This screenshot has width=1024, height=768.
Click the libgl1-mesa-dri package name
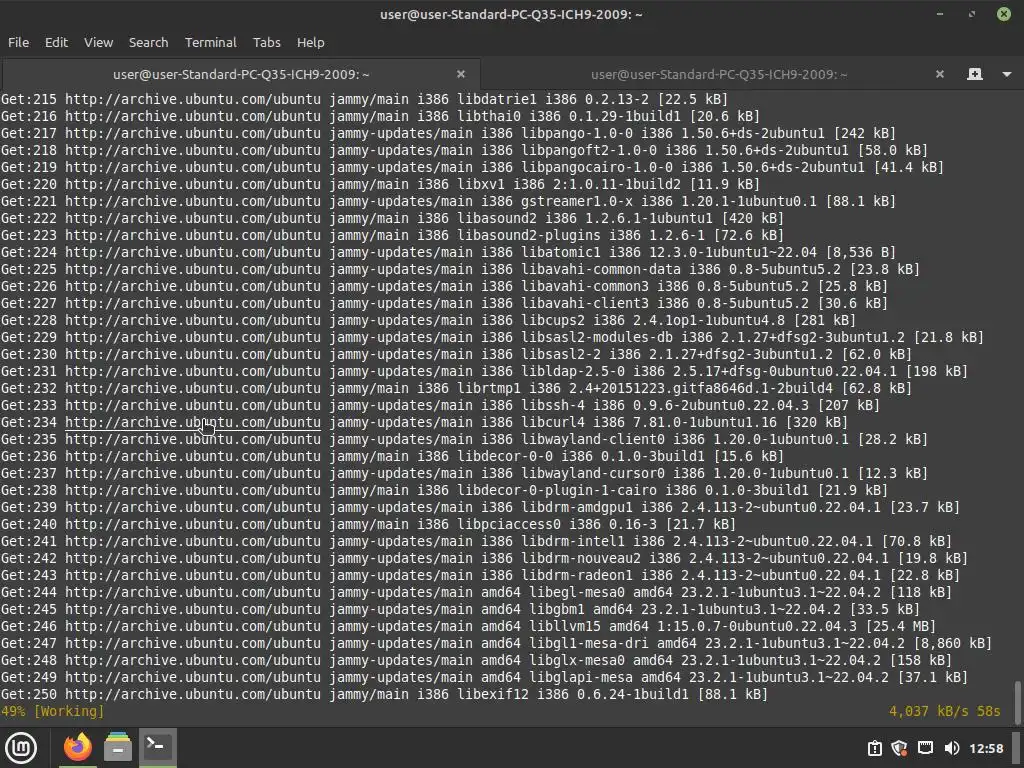click(588, 643)
